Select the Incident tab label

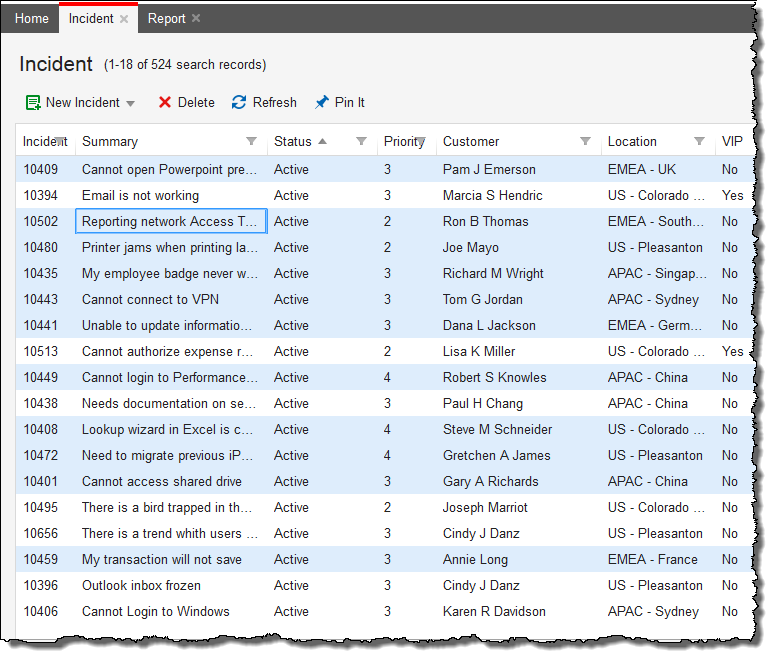click(91, 18)
